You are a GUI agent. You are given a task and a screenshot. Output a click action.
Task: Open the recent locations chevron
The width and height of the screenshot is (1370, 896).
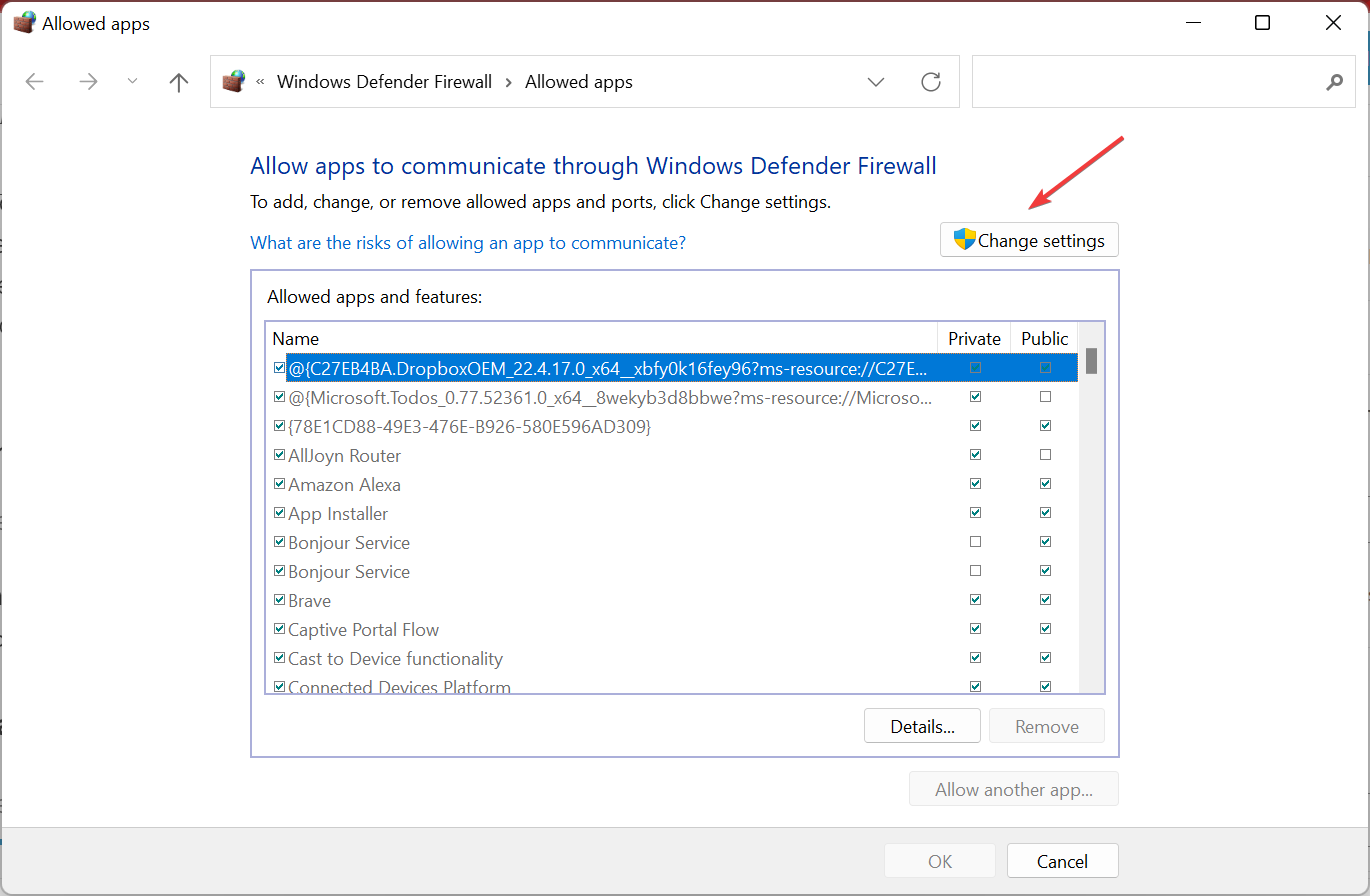pyautogui.click(x=133, y=82)
